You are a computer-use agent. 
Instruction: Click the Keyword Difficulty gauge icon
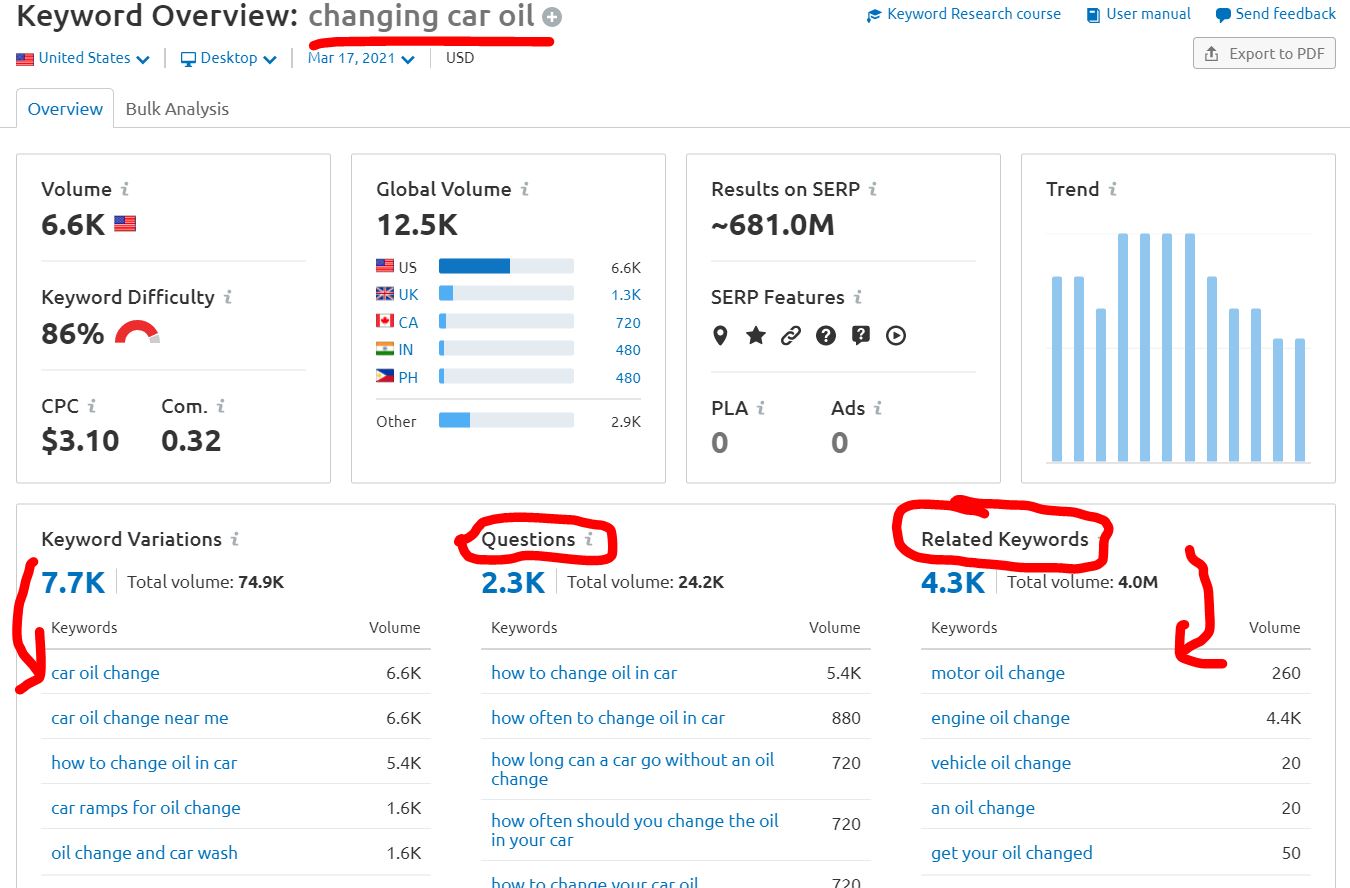138,332
